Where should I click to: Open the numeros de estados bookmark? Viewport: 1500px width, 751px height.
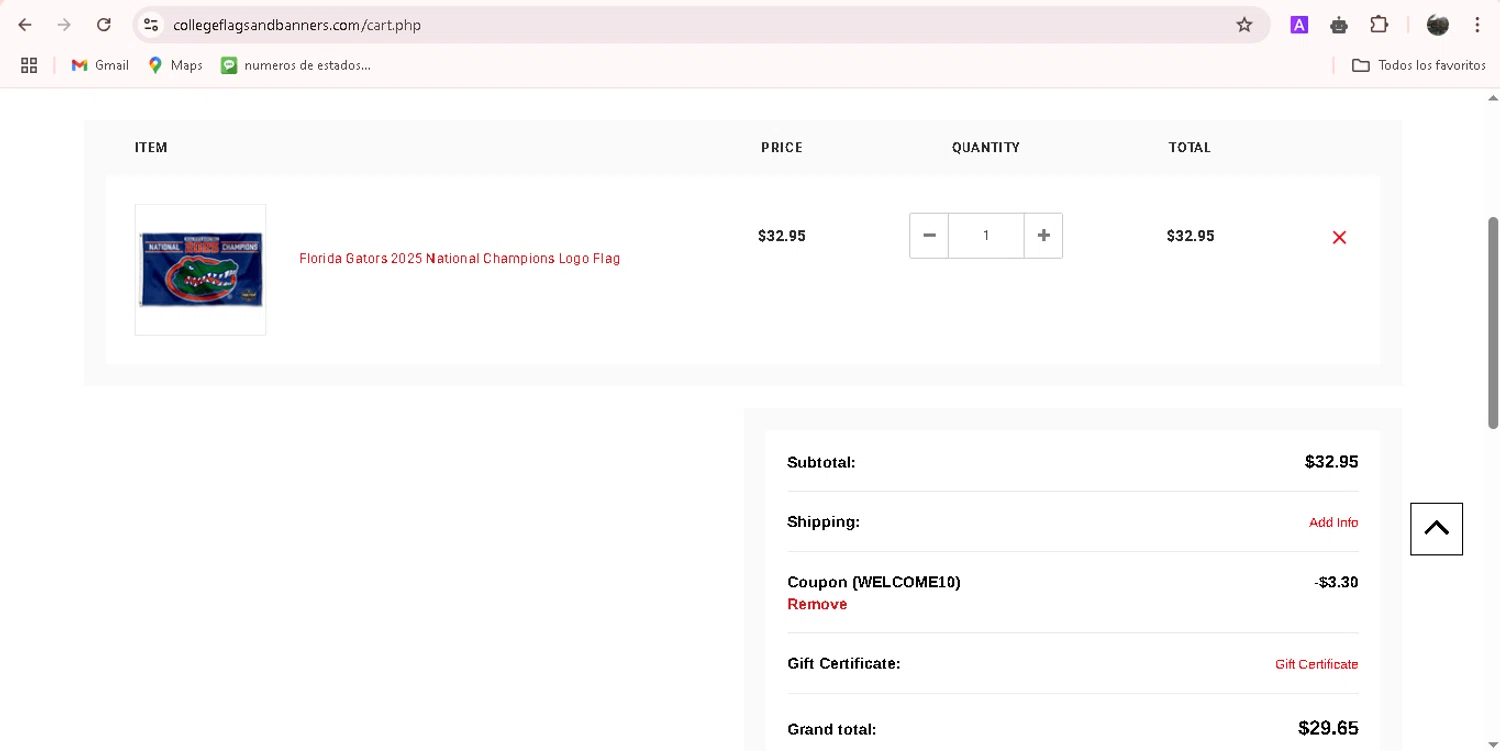click(296, 65)
